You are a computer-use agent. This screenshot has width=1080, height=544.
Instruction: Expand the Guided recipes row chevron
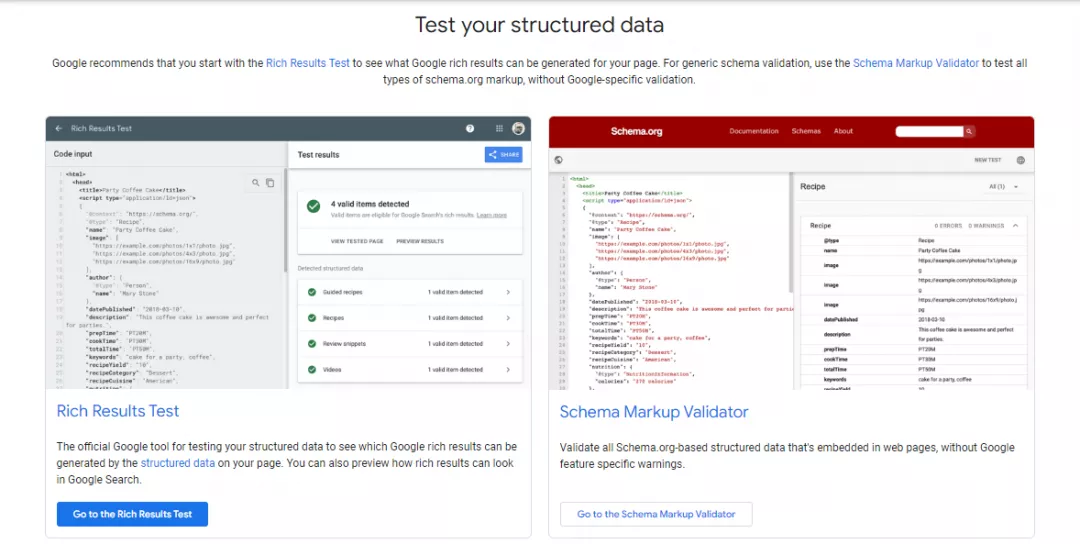pyautogui.click(x=508, y=292)
